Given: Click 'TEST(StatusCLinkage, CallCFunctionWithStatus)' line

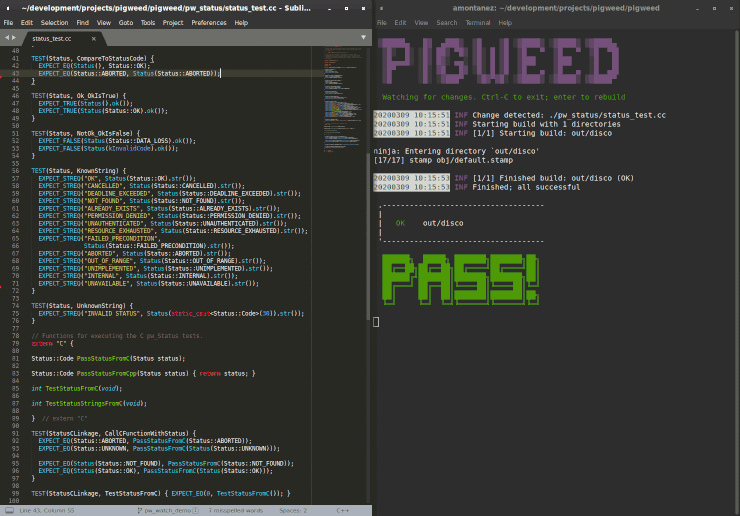Looking at the screenshot, I should [114, 433].
